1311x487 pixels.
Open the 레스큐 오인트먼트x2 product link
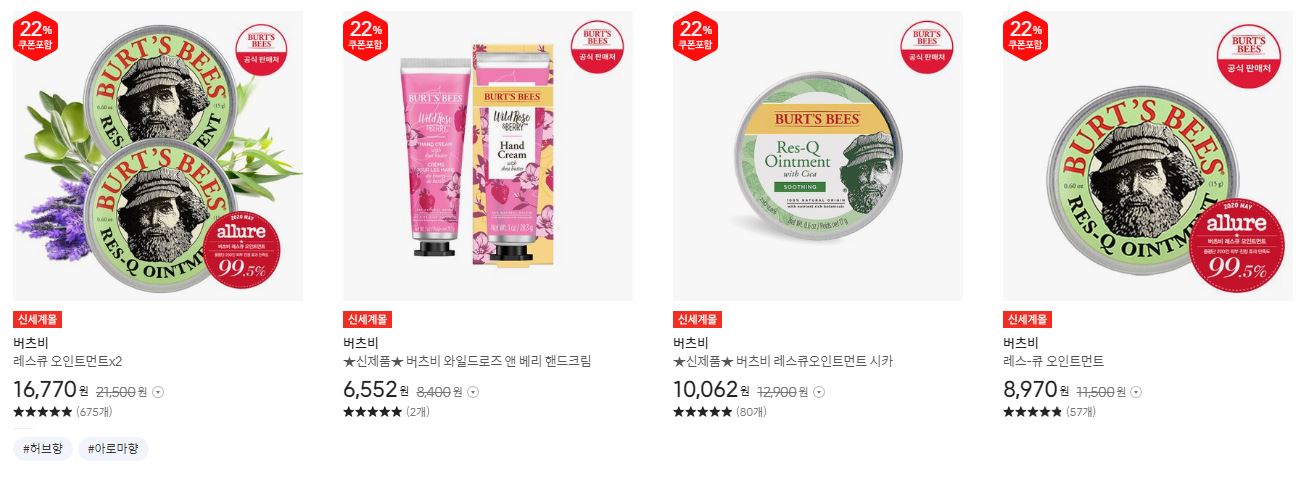point(68,361)
